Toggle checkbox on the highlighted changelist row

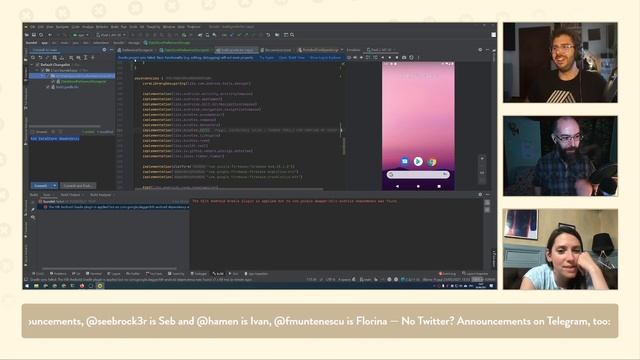pos(47,76)
